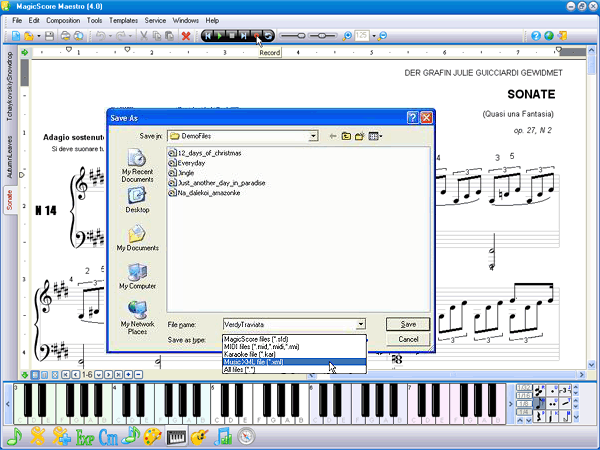Select the Na_dalekoi_amazonke file
The image size is (600, 450).
[204, 193]
